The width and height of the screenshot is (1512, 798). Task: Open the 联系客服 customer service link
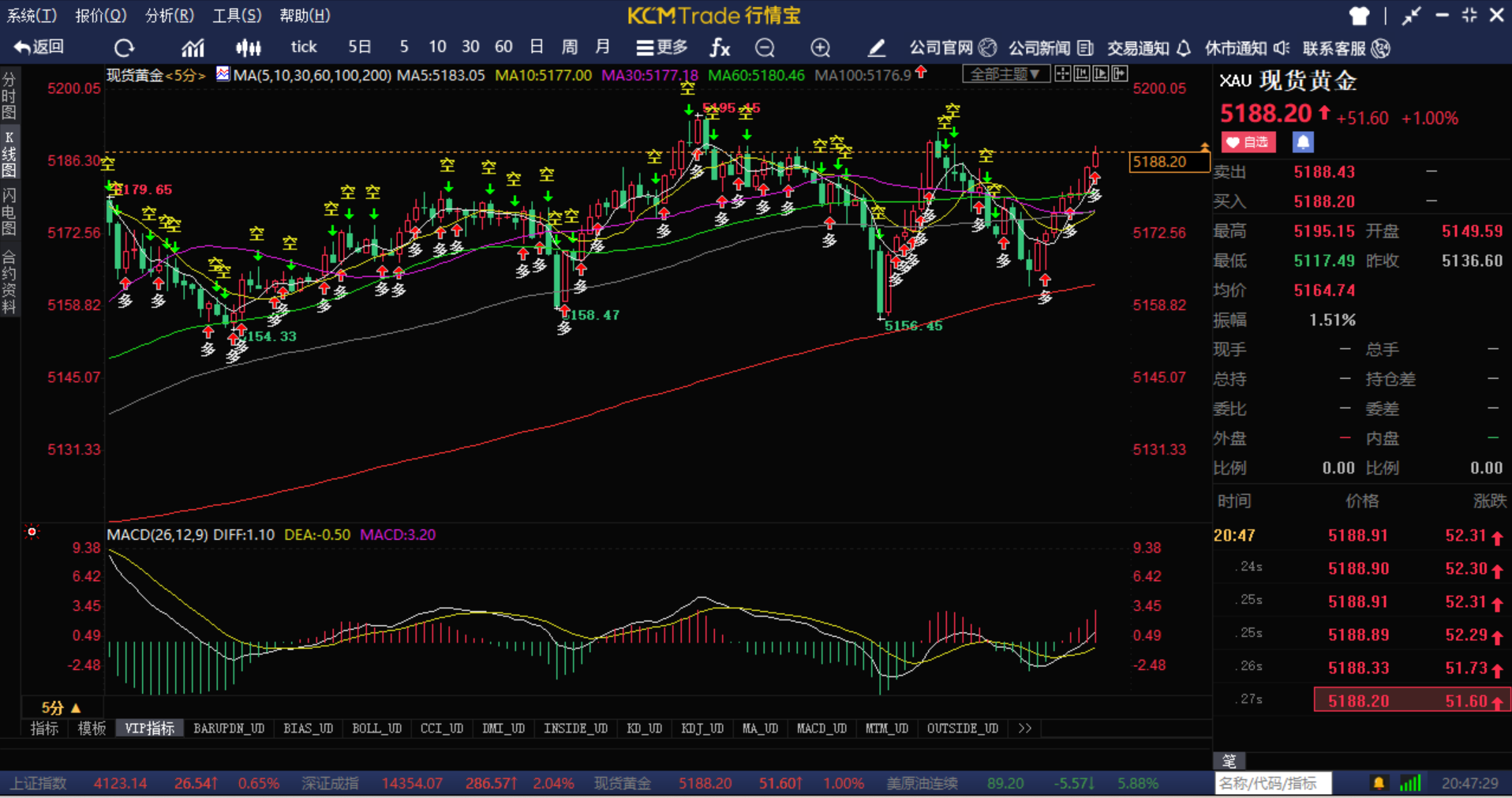click(1346, 48)
